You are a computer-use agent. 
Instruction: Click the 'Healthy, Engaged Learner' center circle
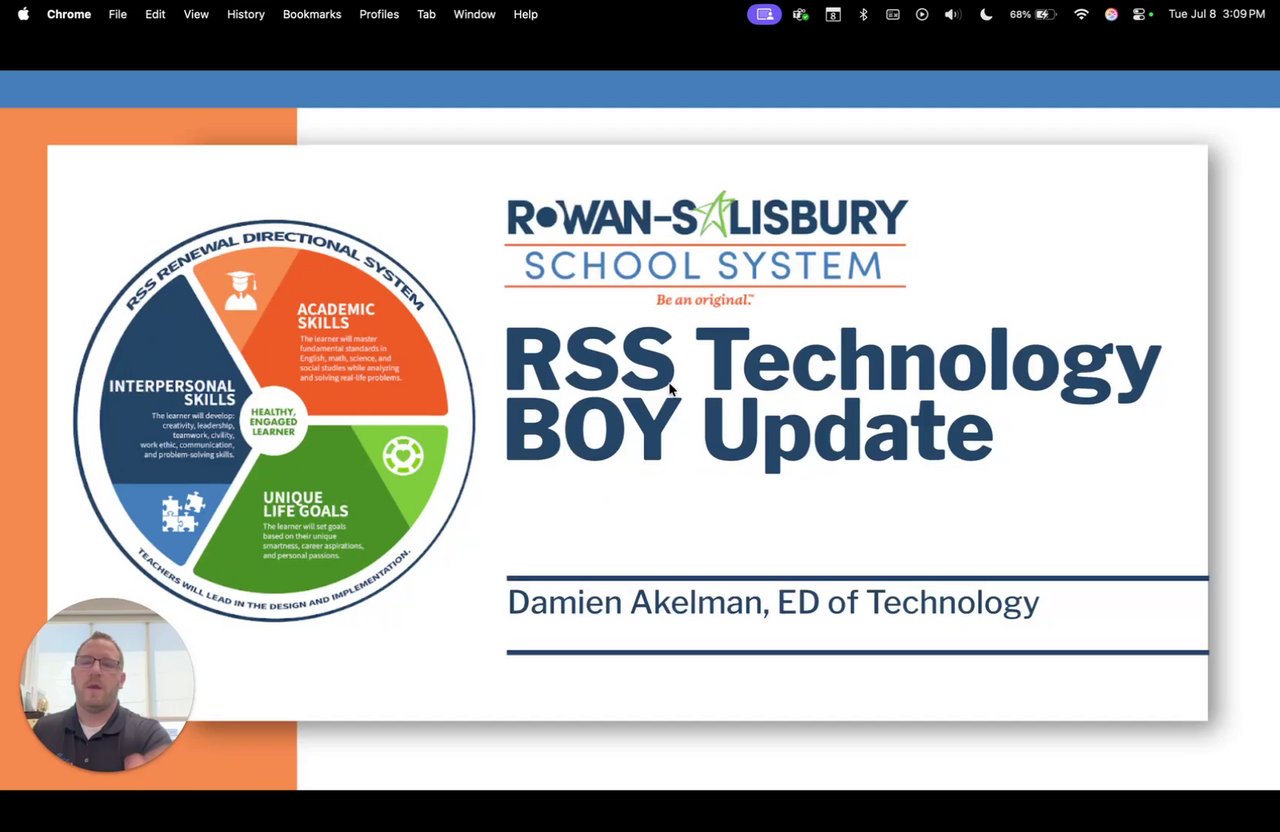(x=273, y=420)
